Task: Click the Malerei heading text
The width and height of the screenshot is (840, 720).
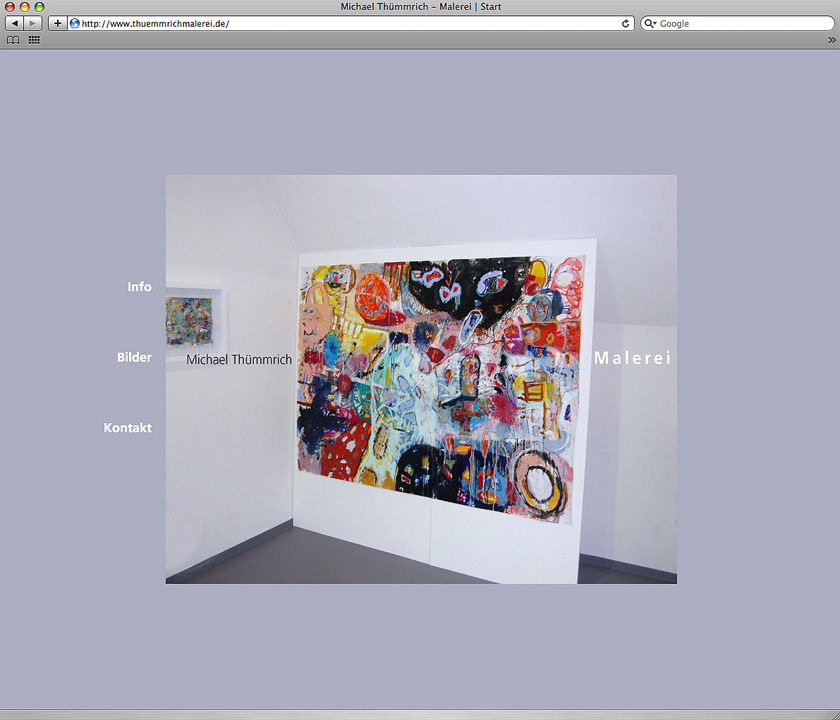Action: click(632, 358)
